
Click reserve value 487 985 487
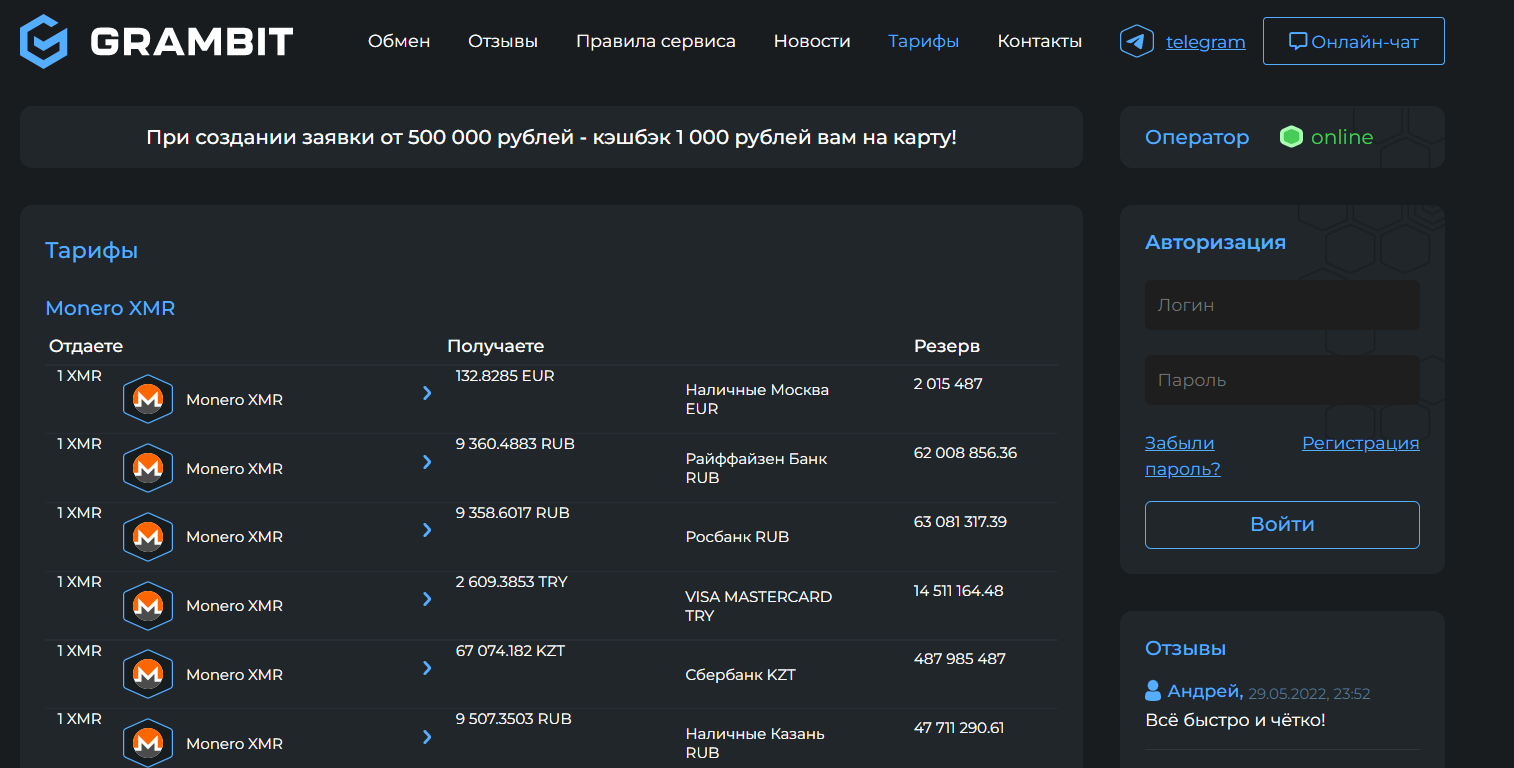pyautogui.click(x=960, y=659)
